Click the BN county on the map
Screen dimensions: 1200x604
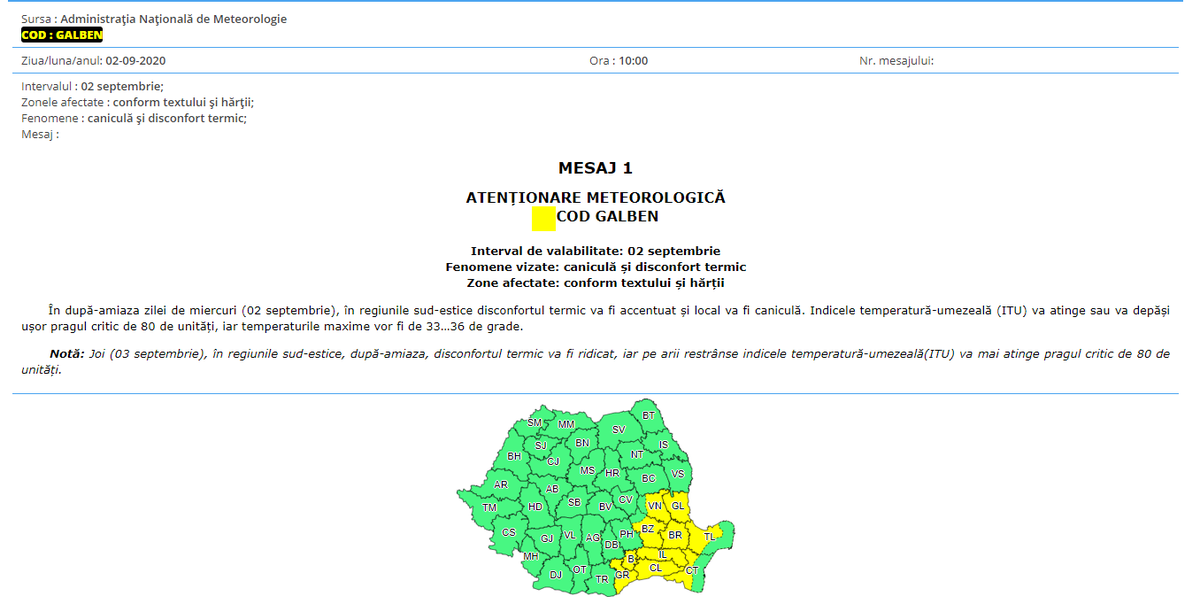pos(582,443)
